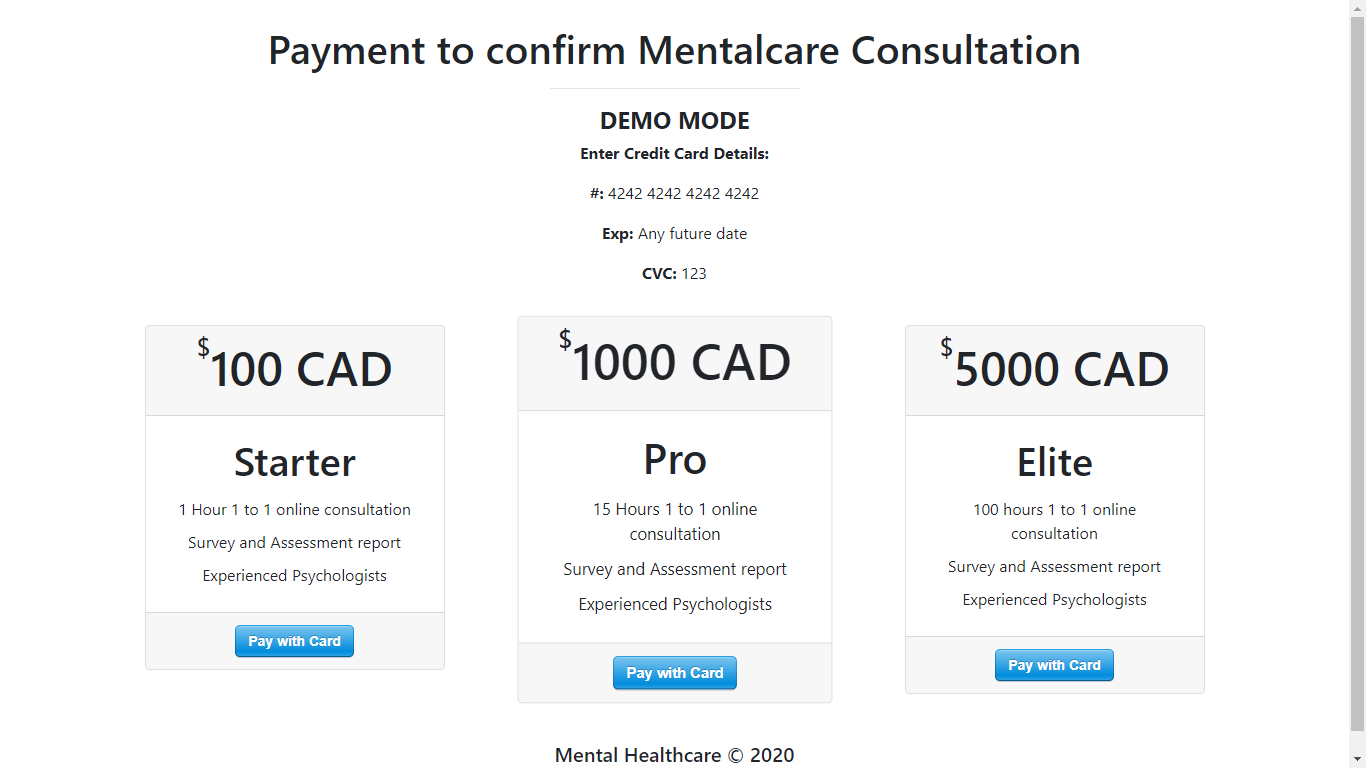Viewport: 1366px width, 768px height.
Task: Click the 15 Hours consultation text in Pro
Action: coord(675,521)
